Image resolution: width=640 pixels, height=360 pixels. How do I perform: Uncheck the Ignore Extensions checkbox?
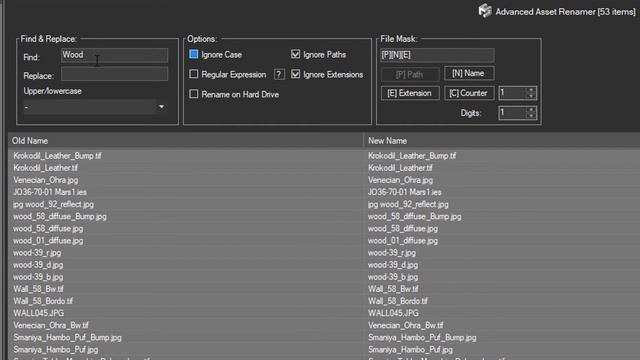pos(296,74)
